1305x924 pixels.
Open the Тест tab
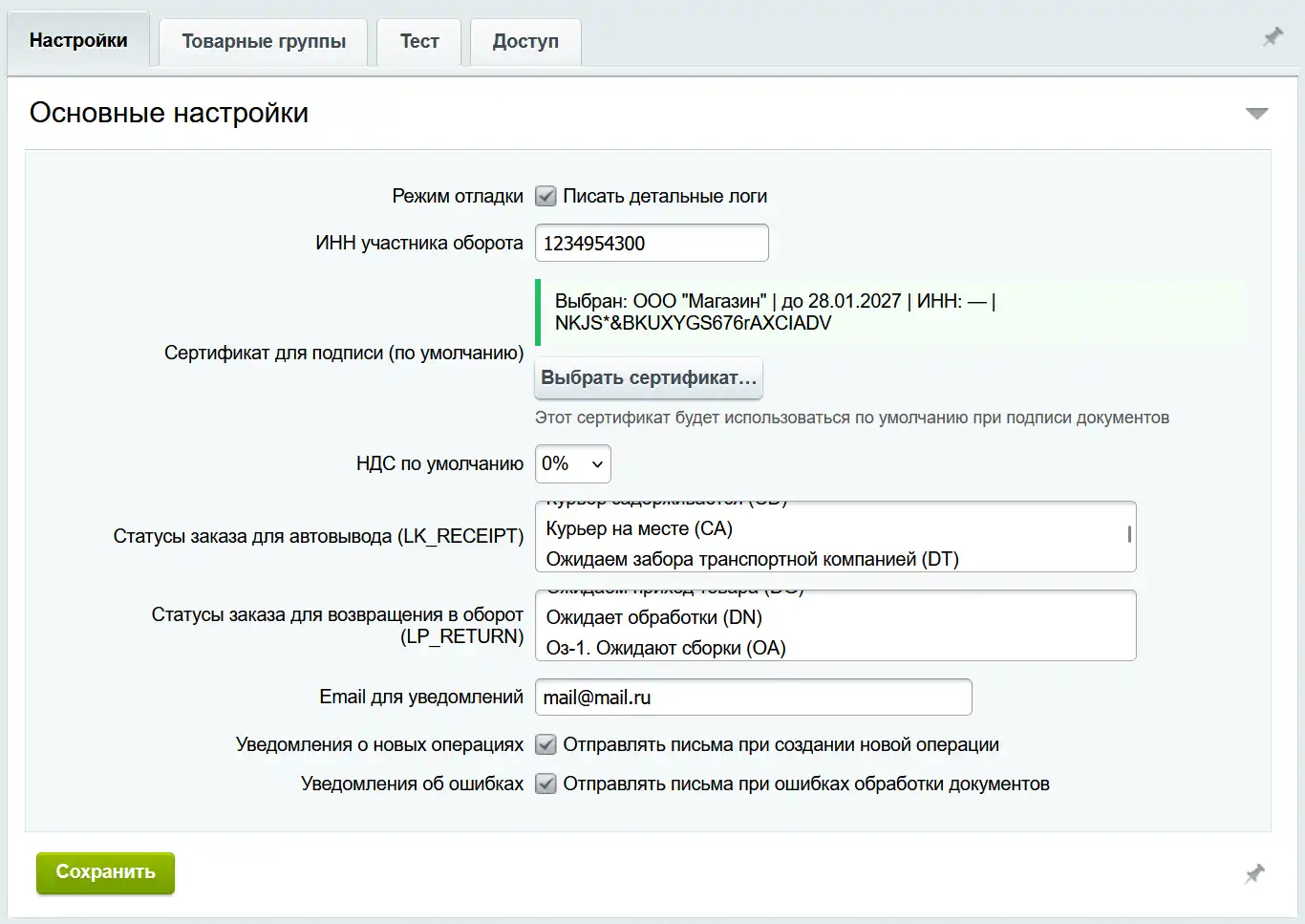[x=418, y=41]
